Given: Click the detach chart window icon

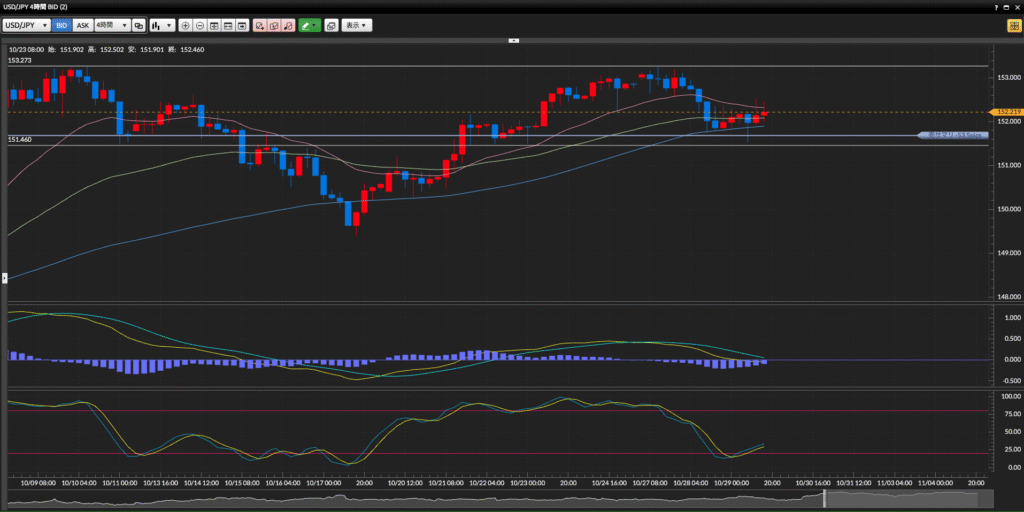Looking at the screenshot, I should [x=331, y=25].
